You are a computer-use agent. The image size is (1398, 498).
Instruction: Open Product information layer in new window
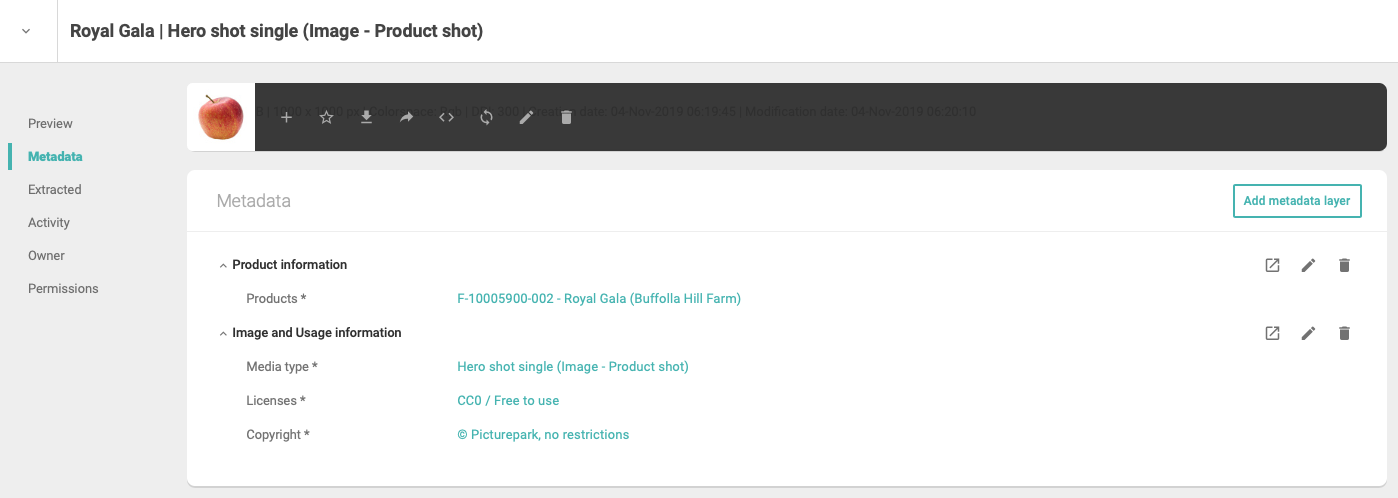click(1272, 265)
